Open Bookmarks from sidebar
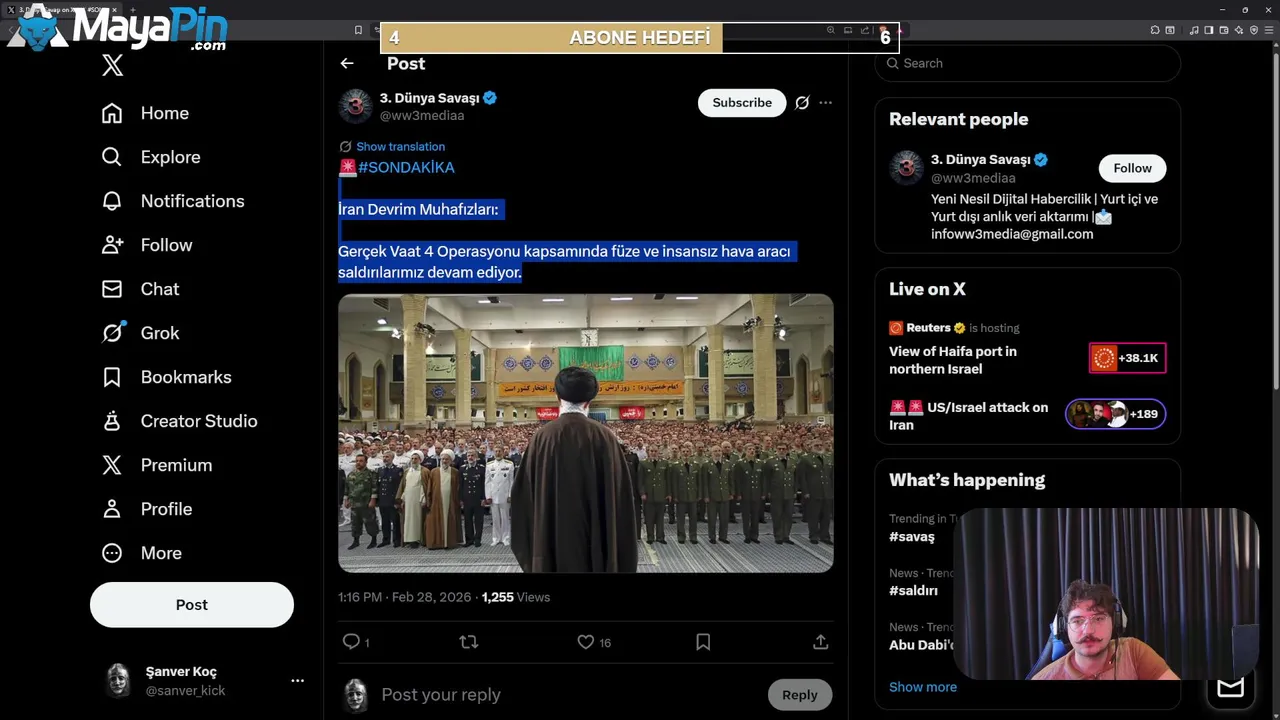The width and height of the screenshot is (1280, 720). click(x=166, y=377)
